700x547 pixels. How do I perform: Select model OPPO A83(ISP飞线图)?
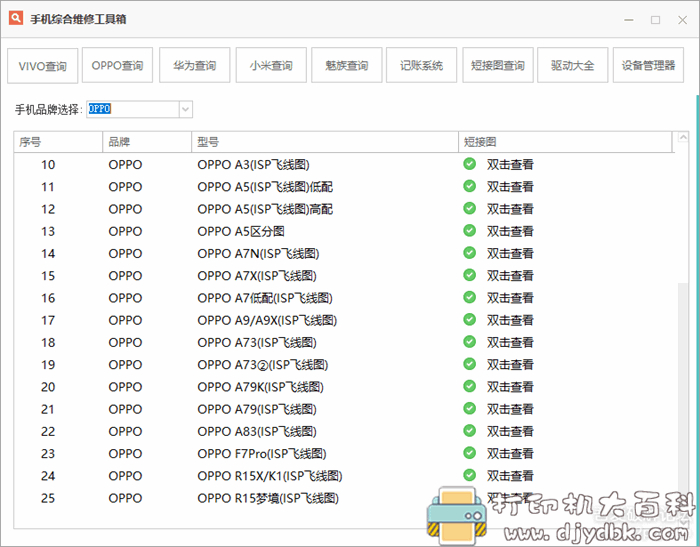[257, 432]
